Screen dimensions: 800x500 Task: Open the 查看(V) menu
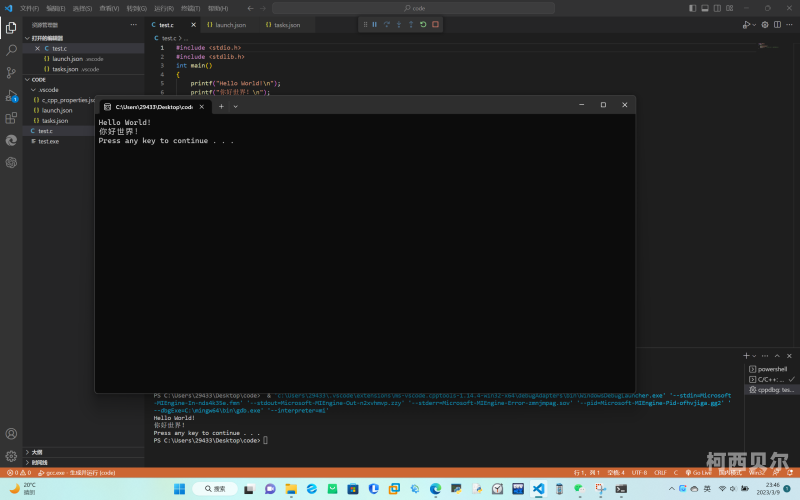click(x=109, y=8)
